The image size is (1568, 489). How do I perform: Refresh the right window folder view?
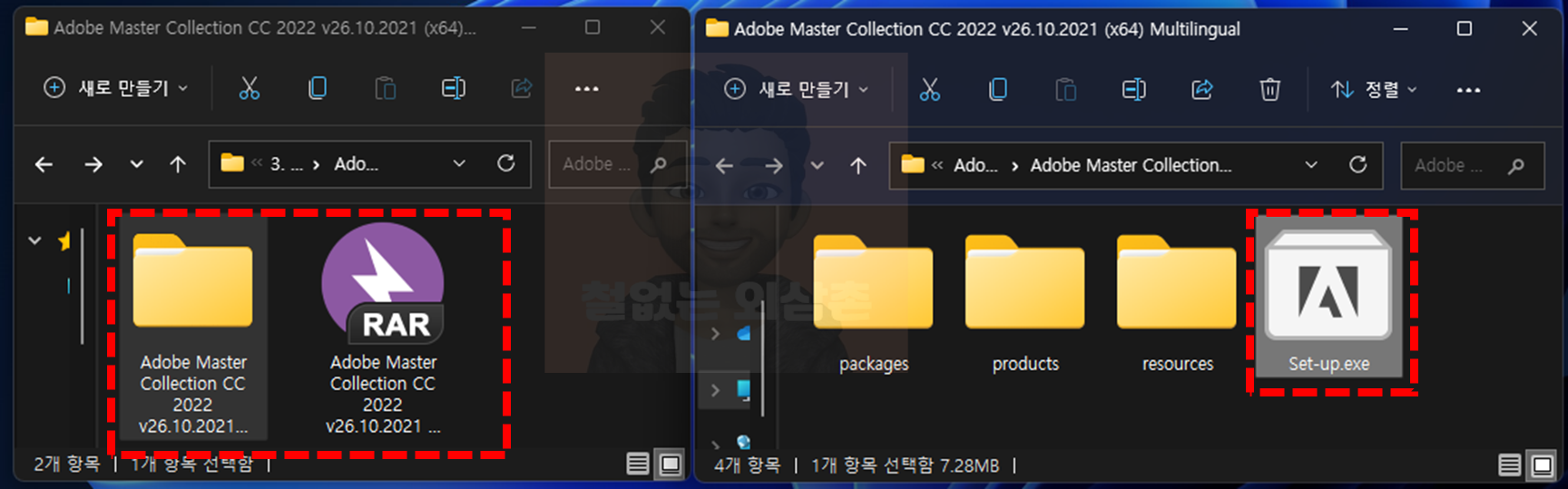[1357, 164]
